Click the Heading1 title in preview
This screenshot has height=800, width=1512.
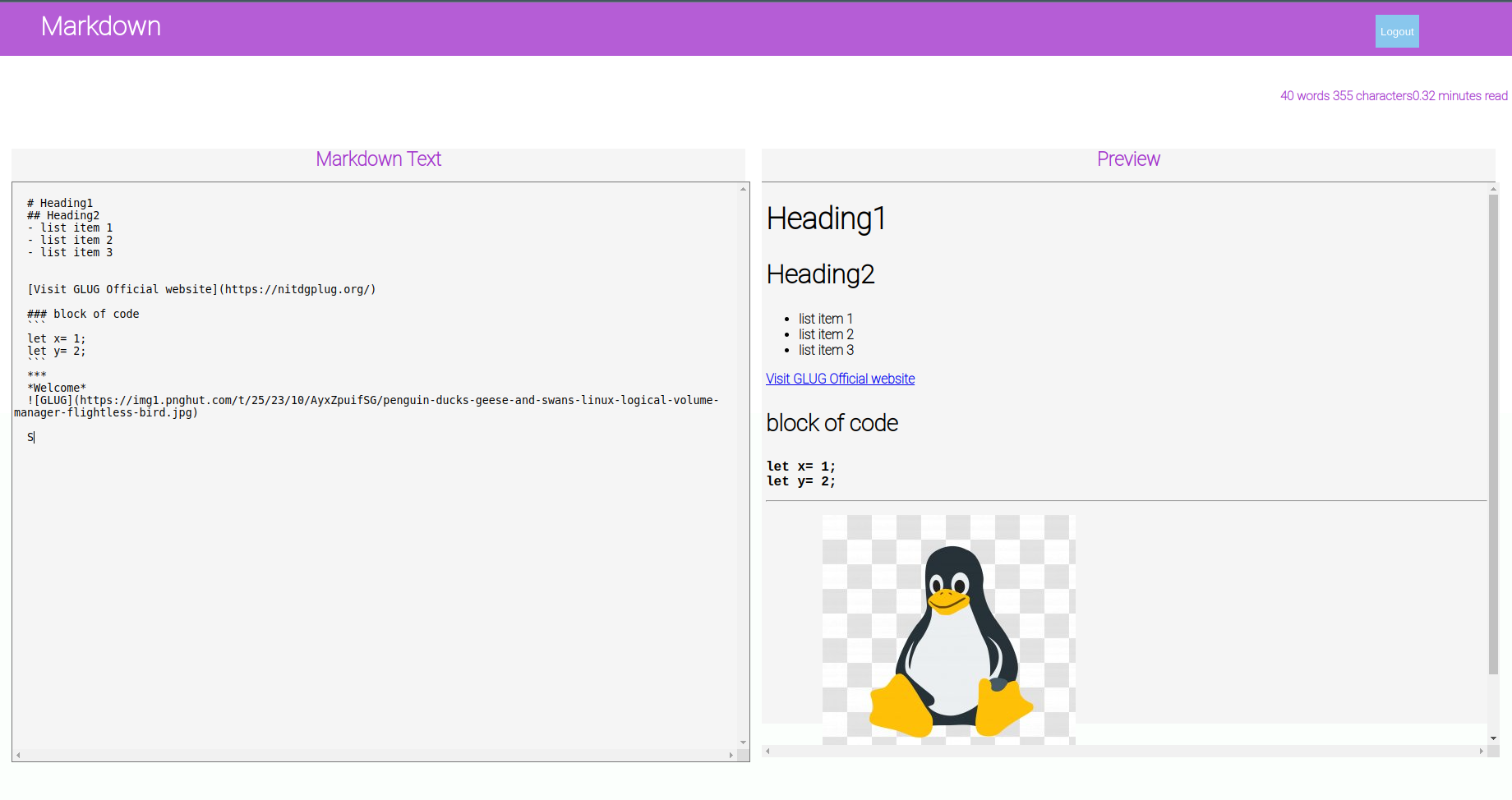[826, 218]
